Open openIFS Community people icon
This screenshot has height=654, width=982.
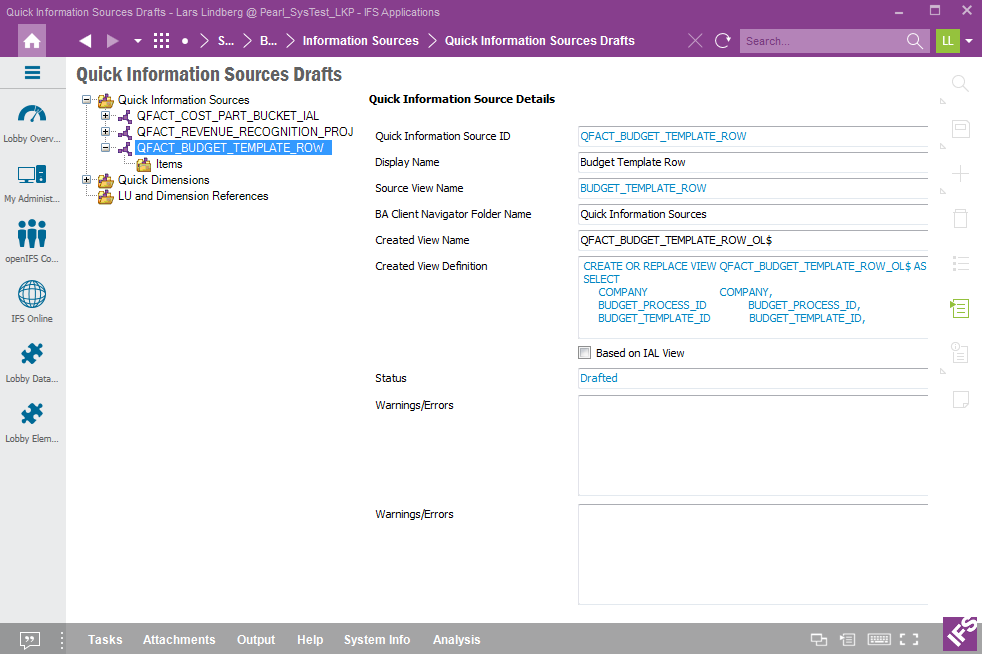32,235
